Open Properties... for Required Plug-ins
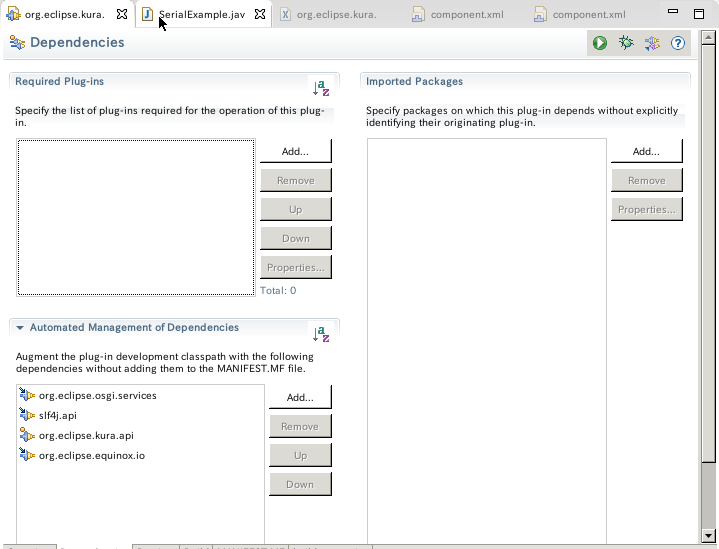719x549 pixels. [295, 267]
